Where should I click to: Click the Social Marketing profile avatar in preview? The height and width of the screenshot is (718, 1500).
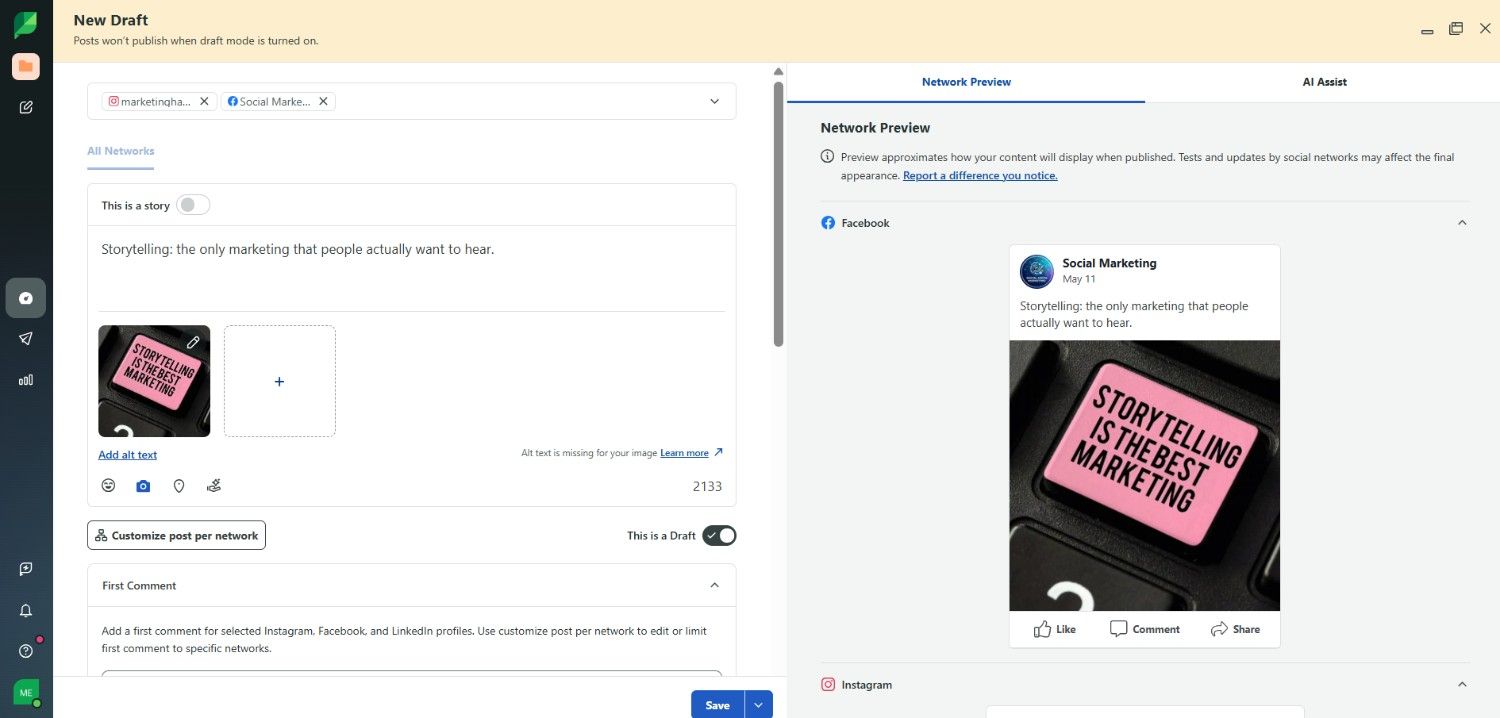coord(1037,271)
